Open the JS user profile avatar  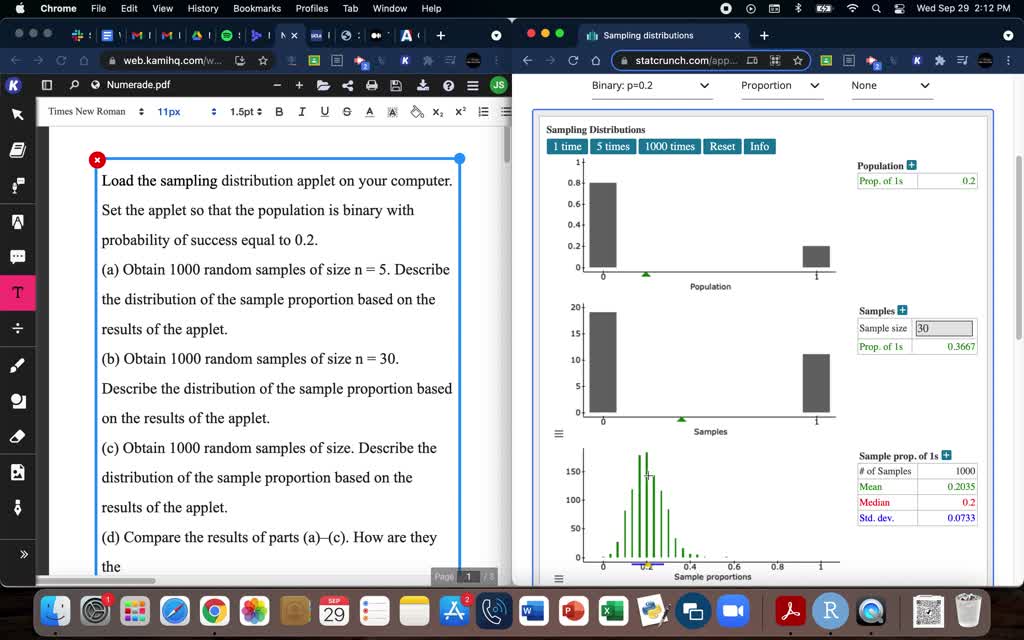pos(498,85)
